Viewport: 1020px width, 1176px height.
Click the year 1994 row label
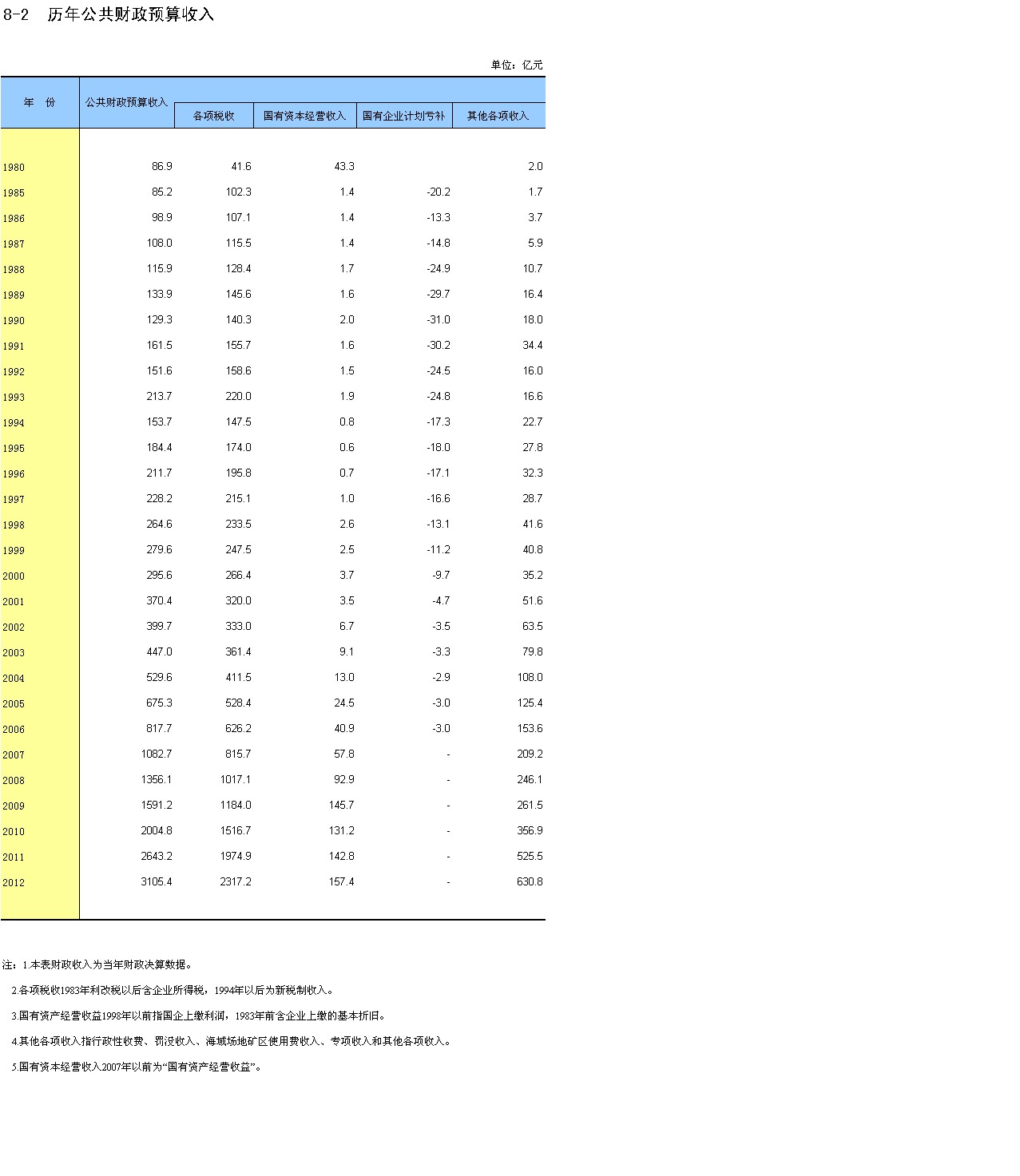point(14,423)
